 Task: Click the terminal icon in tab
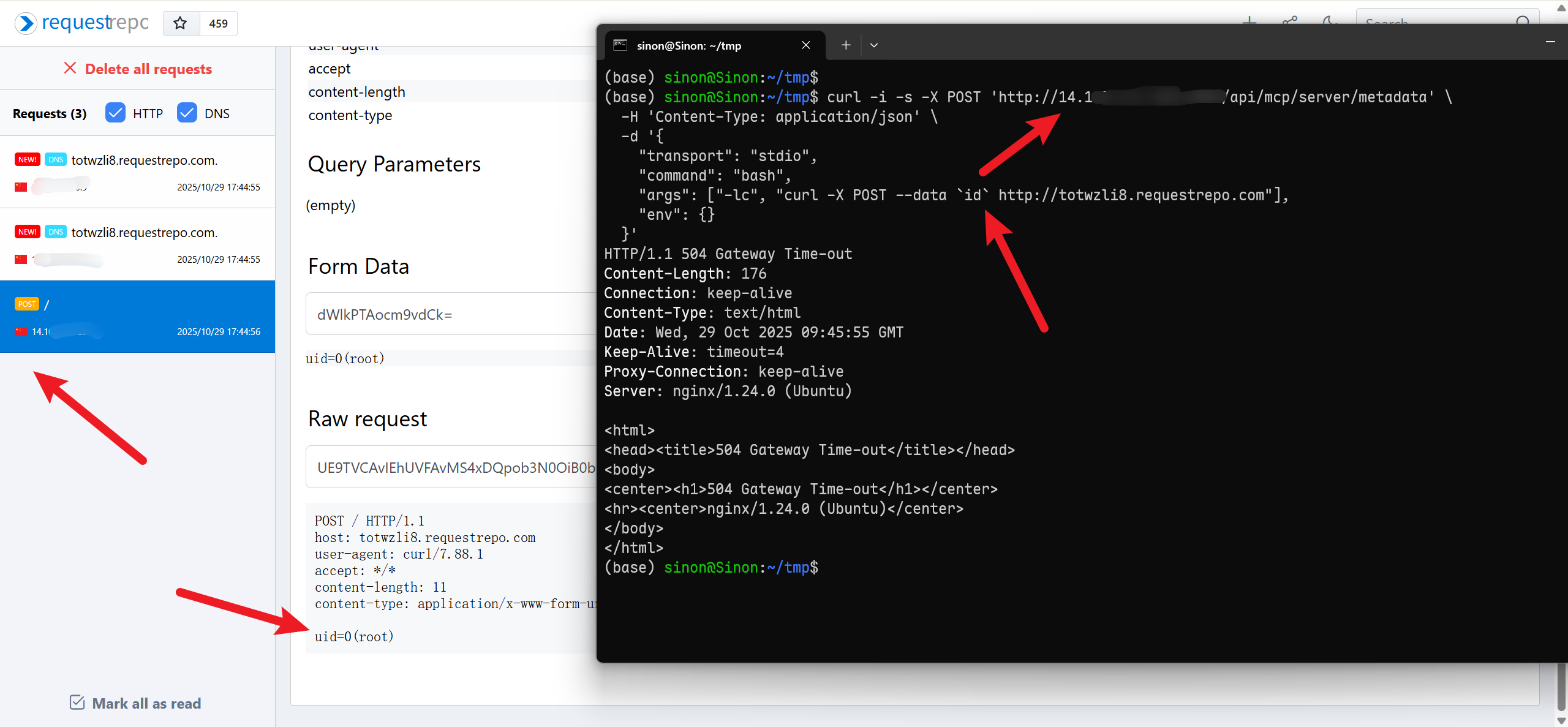[620, 45]
